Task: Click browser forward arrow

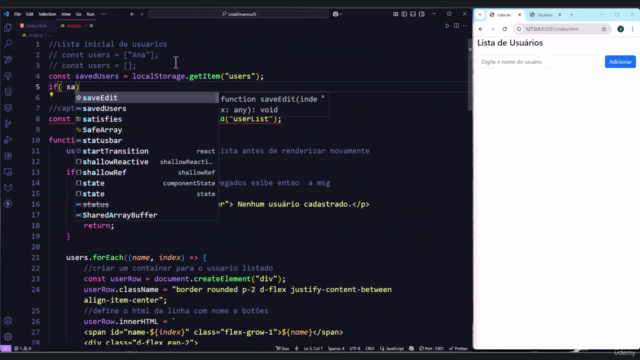Action: (493, 29)
